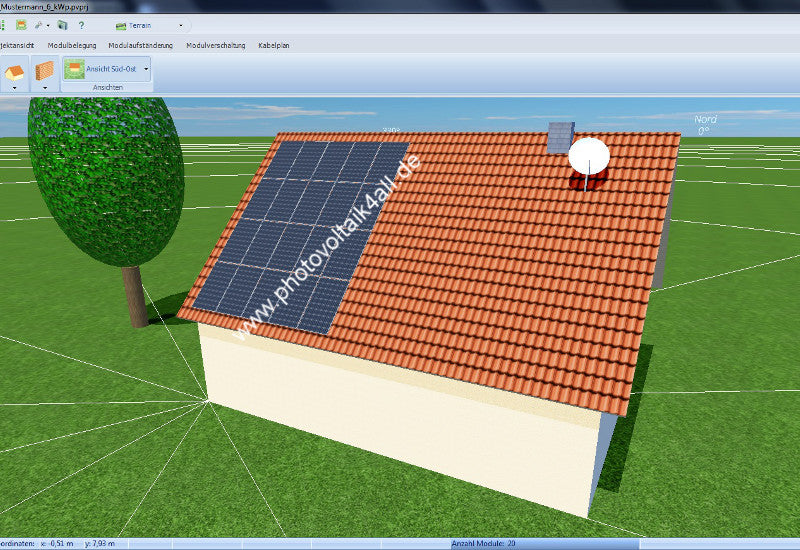Expand the arrow below the house icon
This screenshot has height=550, width=800.
click(x=14, y=88)
